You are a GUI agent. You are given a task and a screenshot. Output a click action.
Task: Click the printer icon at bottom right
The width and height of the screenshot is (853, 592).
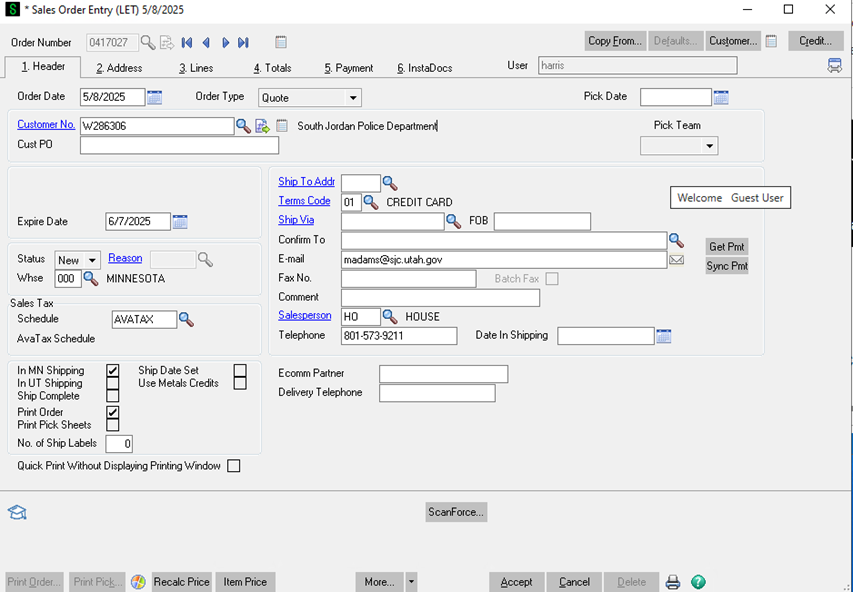(x=674, y=582)
